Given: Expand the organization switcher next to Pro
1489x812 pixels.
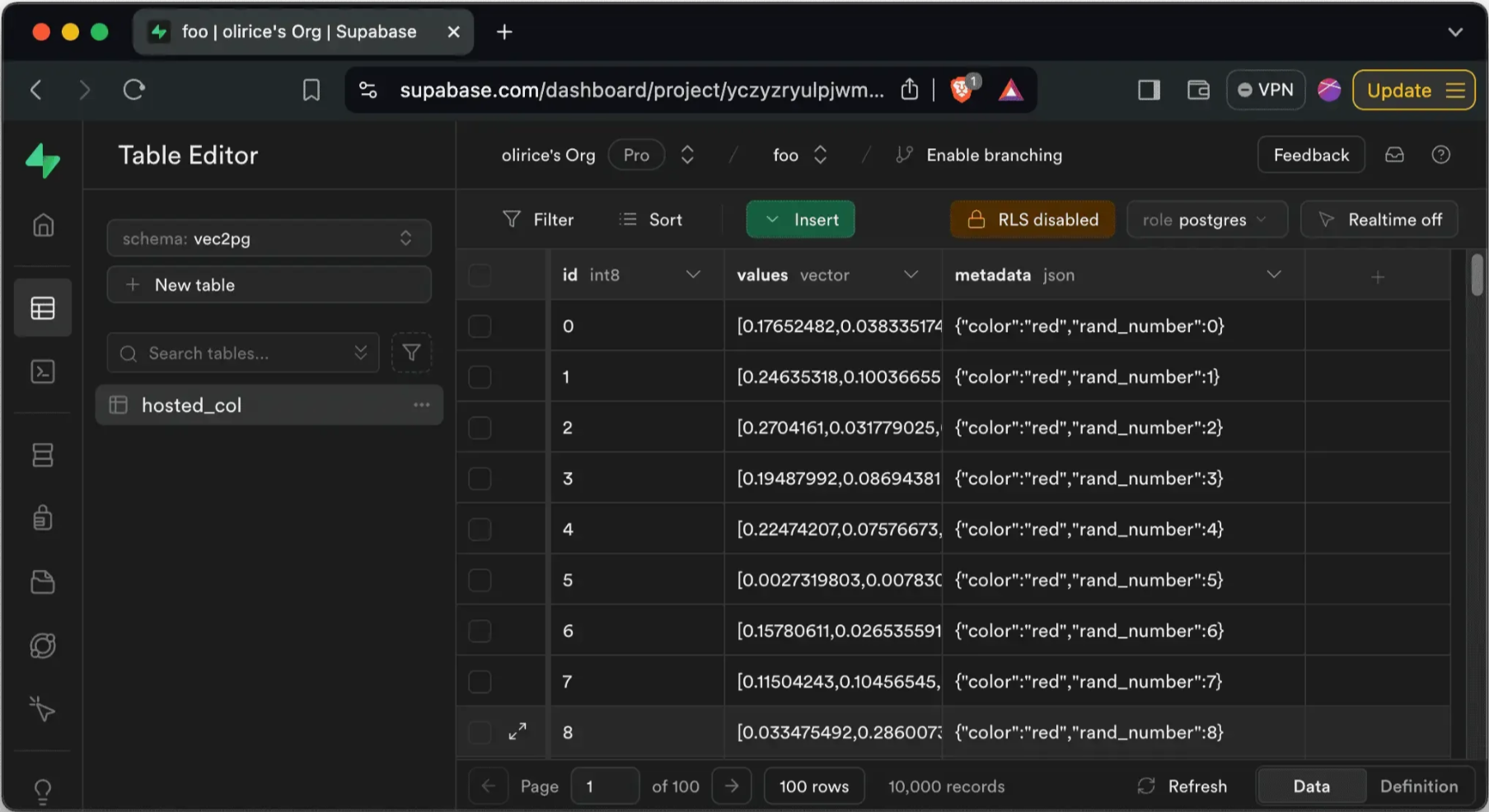Looking at the screenshot, I should [687, 155].
